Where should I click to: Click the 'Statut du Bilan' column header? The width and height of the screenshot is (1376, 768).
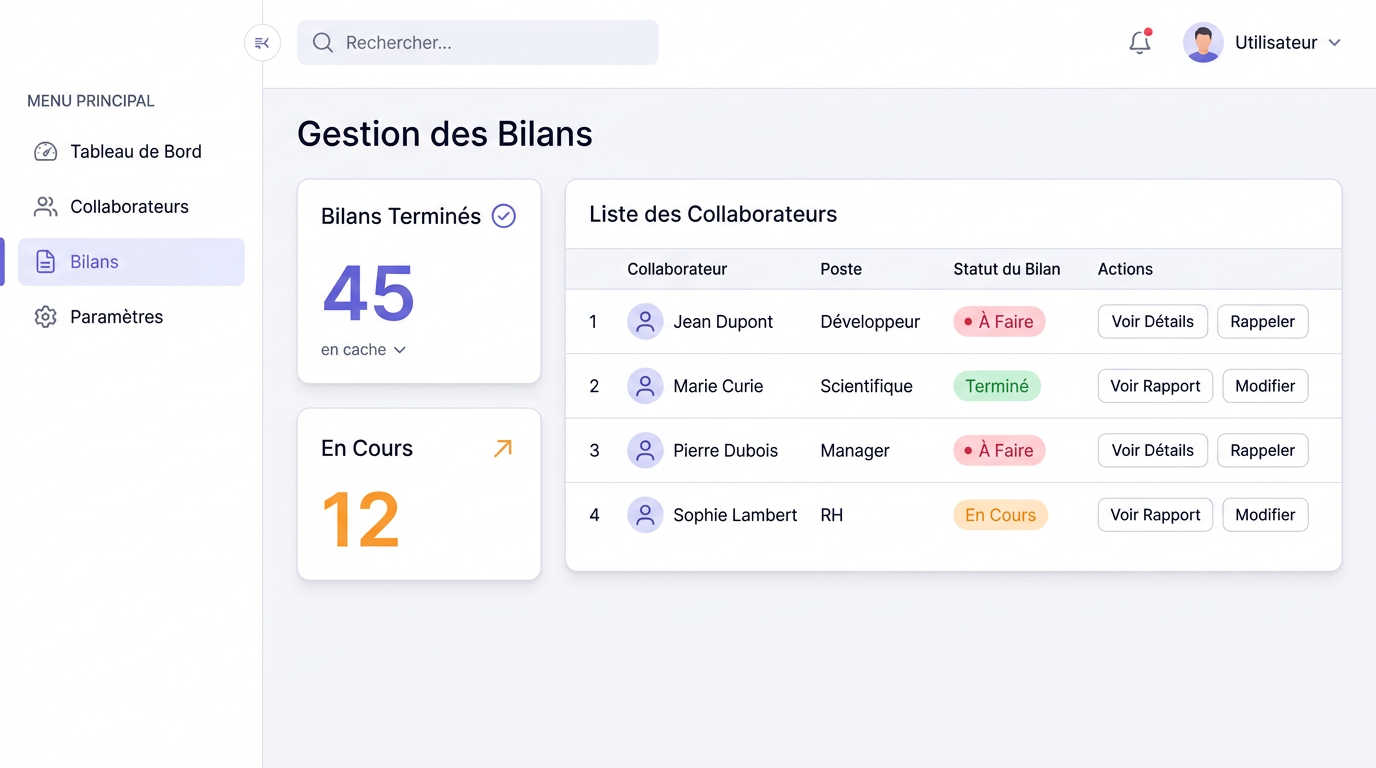click(x=1007, y=269)
